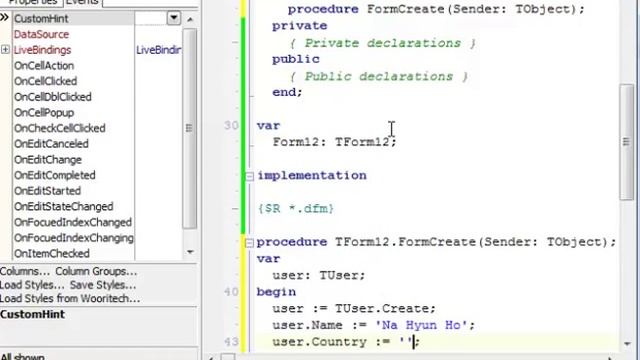Click the 'private' keyword in the class
640x360 pixels.
pyautogui.click(x=300, y=26)
